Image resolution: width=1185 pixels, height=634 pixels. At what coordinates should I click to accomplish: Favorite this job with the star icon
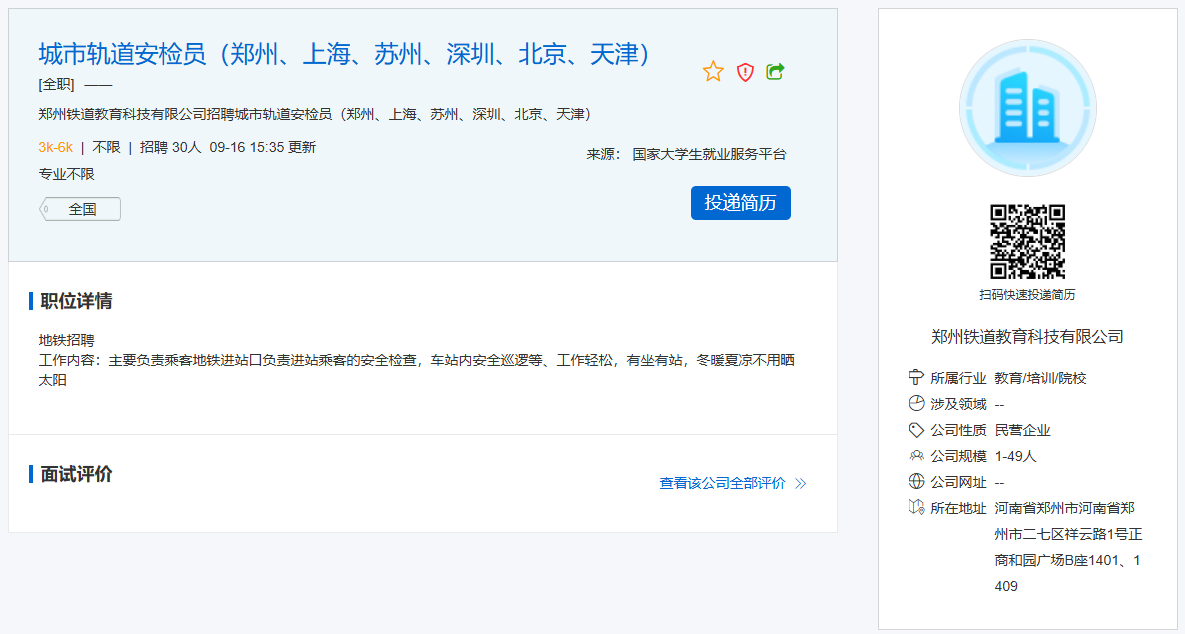[713, 72]
